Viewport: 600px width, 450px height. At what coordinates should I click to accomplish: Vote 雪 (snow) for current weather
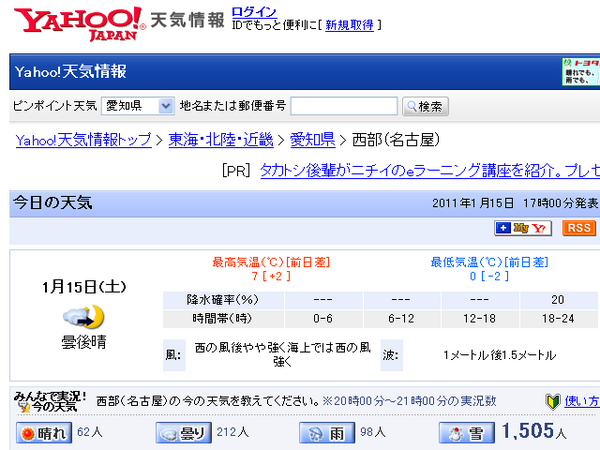(466, 433)
